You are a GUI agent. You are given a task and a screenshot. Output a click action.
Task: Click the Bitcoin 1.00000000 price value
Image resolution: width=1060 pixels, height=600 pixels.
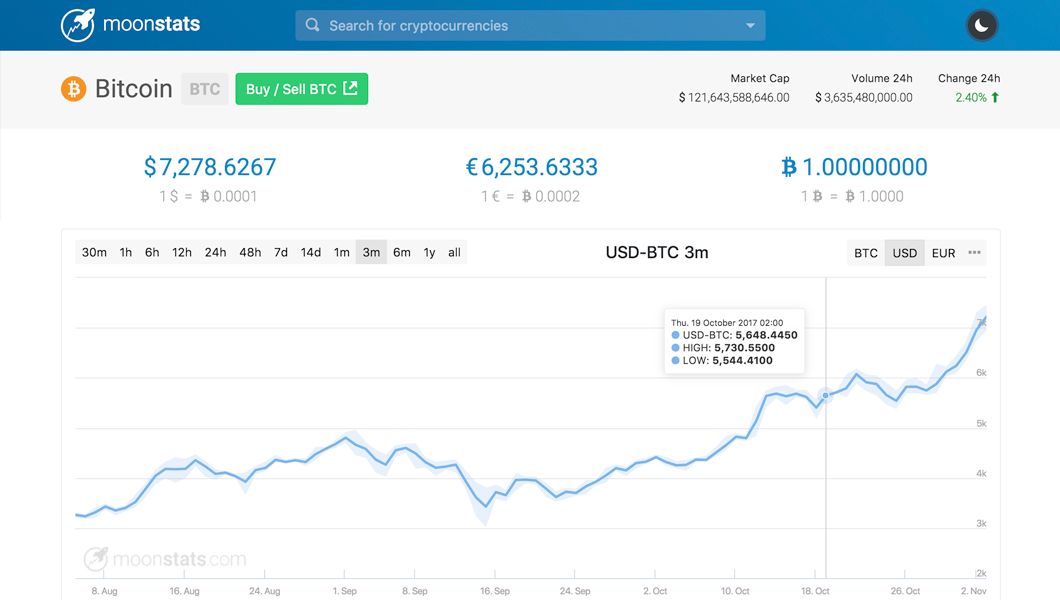[x=854, y=167]
